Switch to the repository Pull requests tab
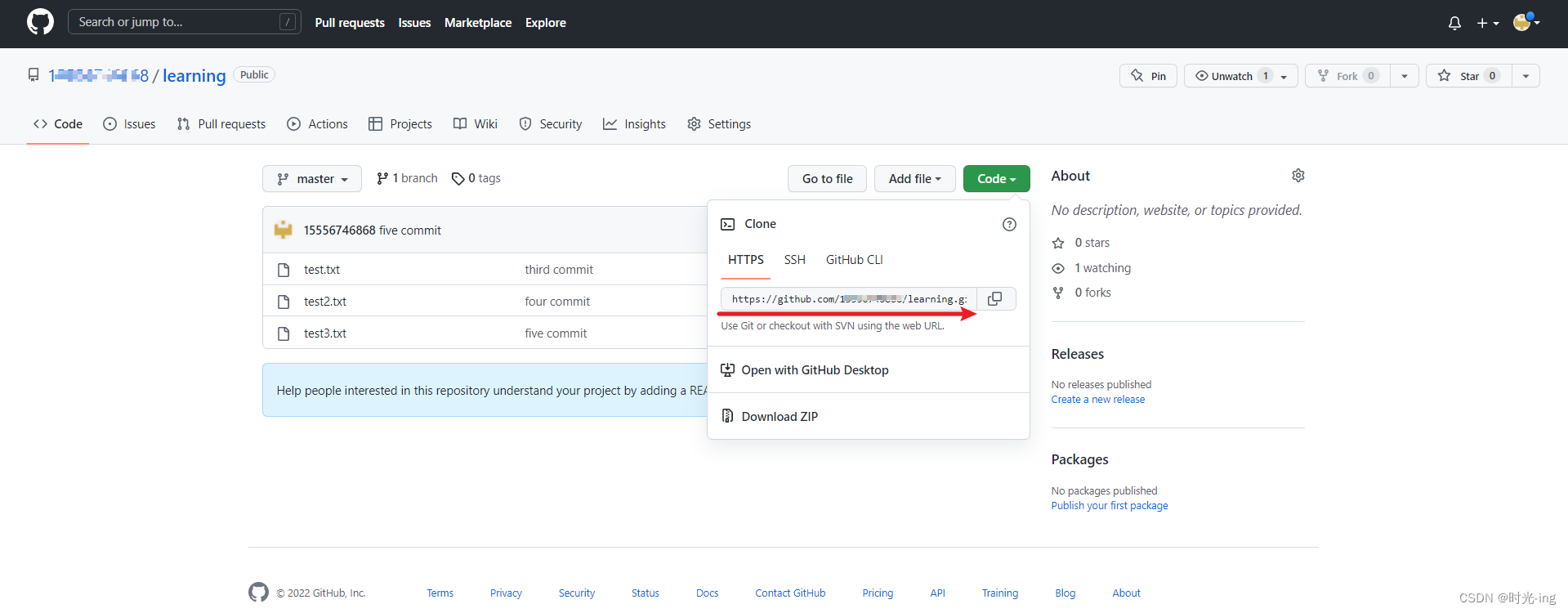This screenshot has width=1568, height=613. (221, 124)
